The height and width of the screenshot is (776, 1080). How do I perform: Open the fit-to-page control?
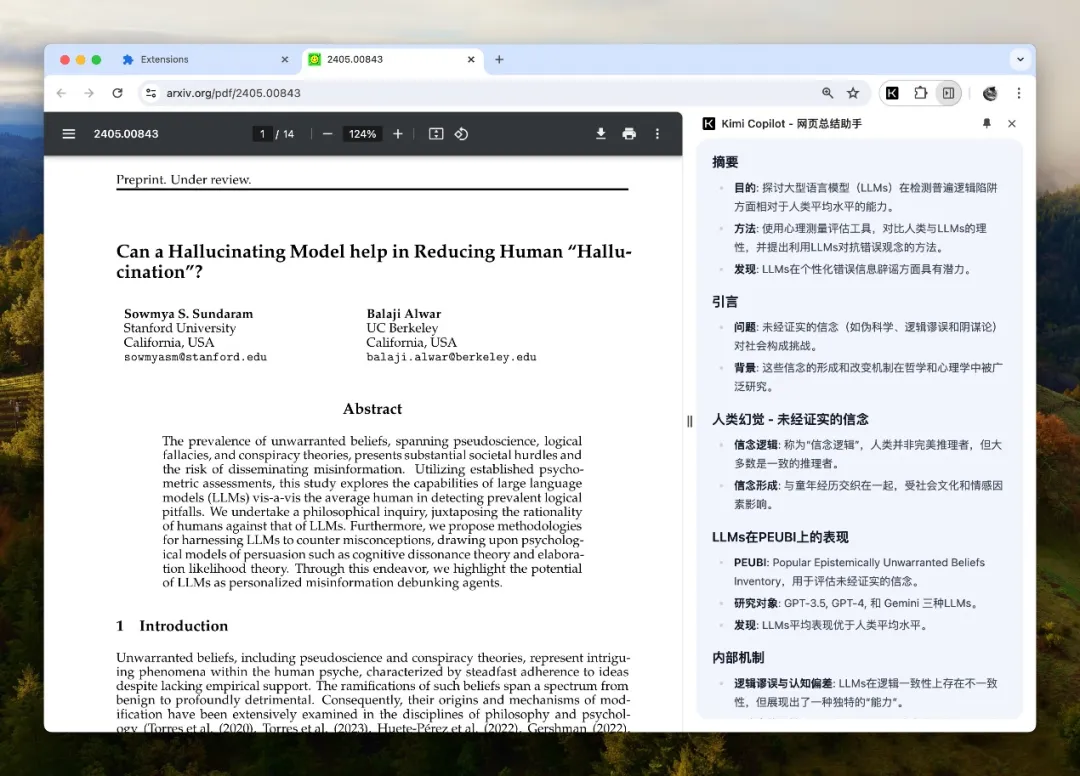[435, 133]
